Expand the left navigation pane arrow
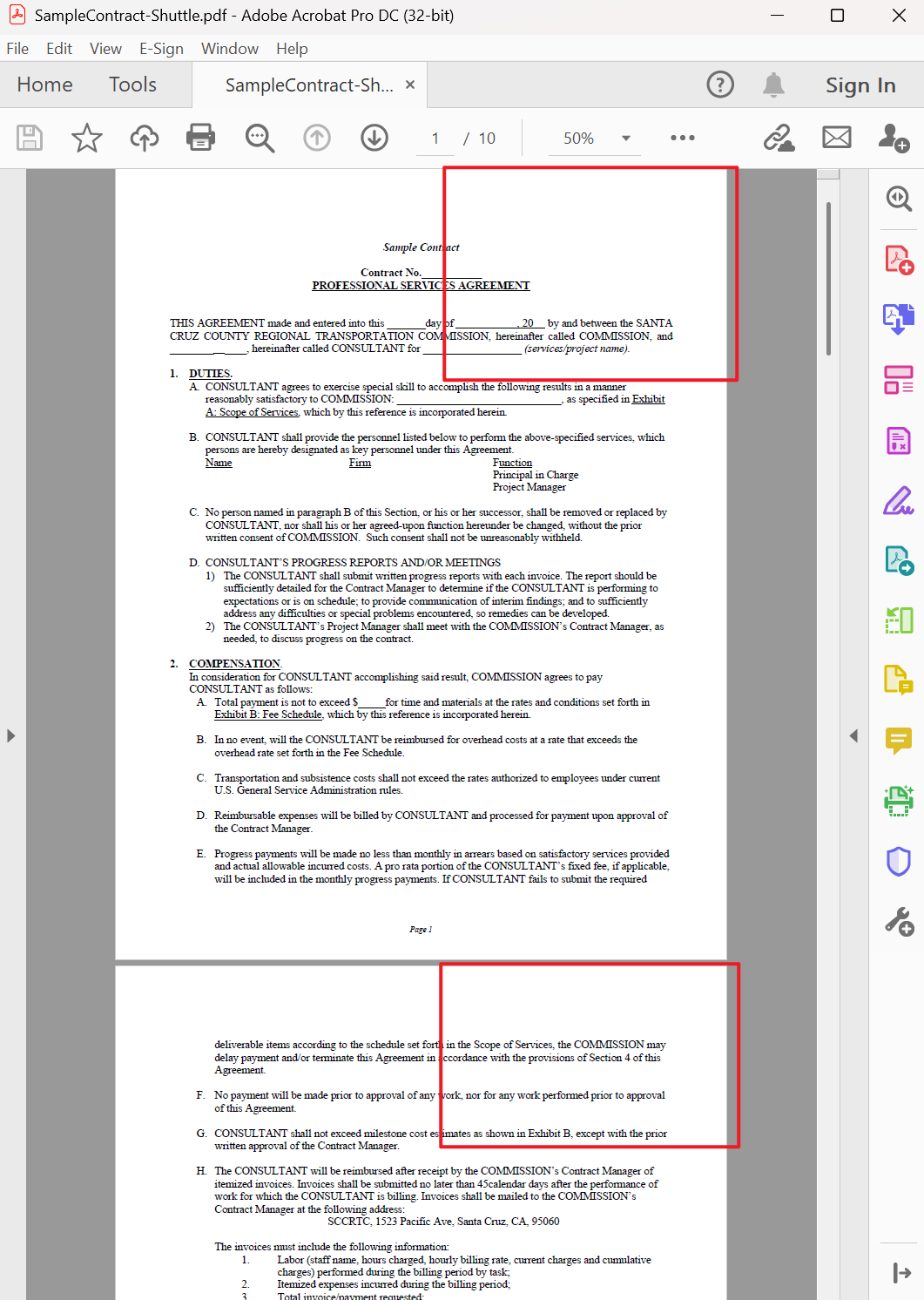 pos(11,735)
